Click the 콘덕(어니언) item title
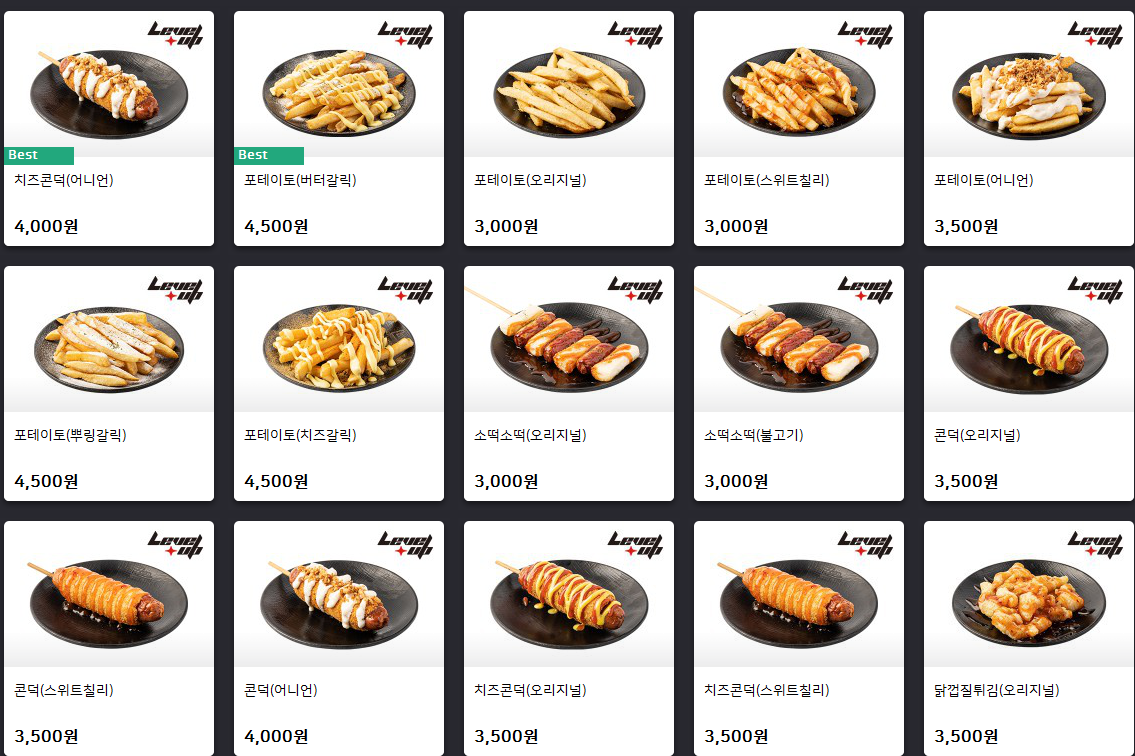This screenshot has width=1135, height=756. coord(281,690)
